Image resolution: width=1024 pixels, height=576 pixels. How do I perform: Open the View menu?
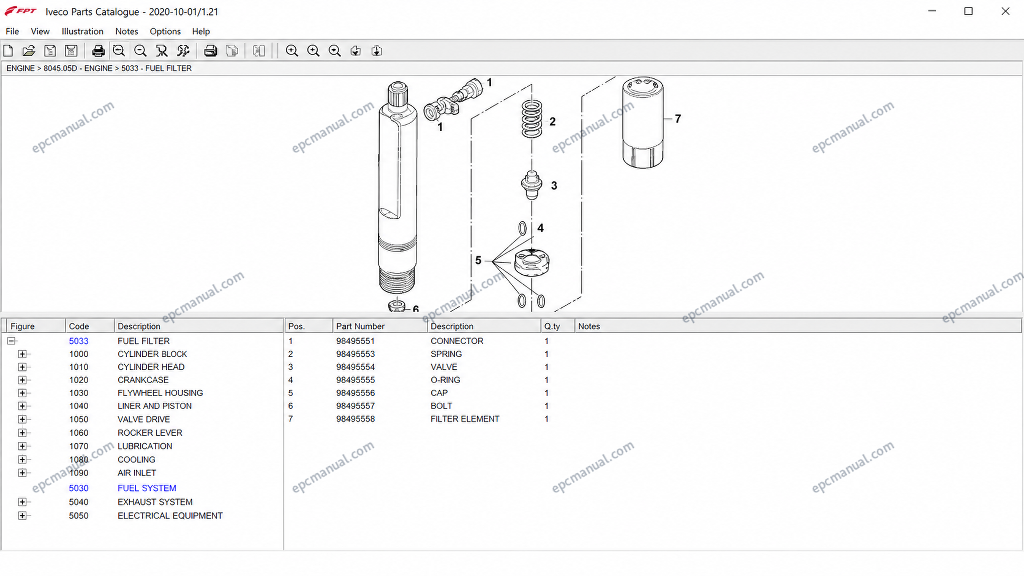[40, 31]
